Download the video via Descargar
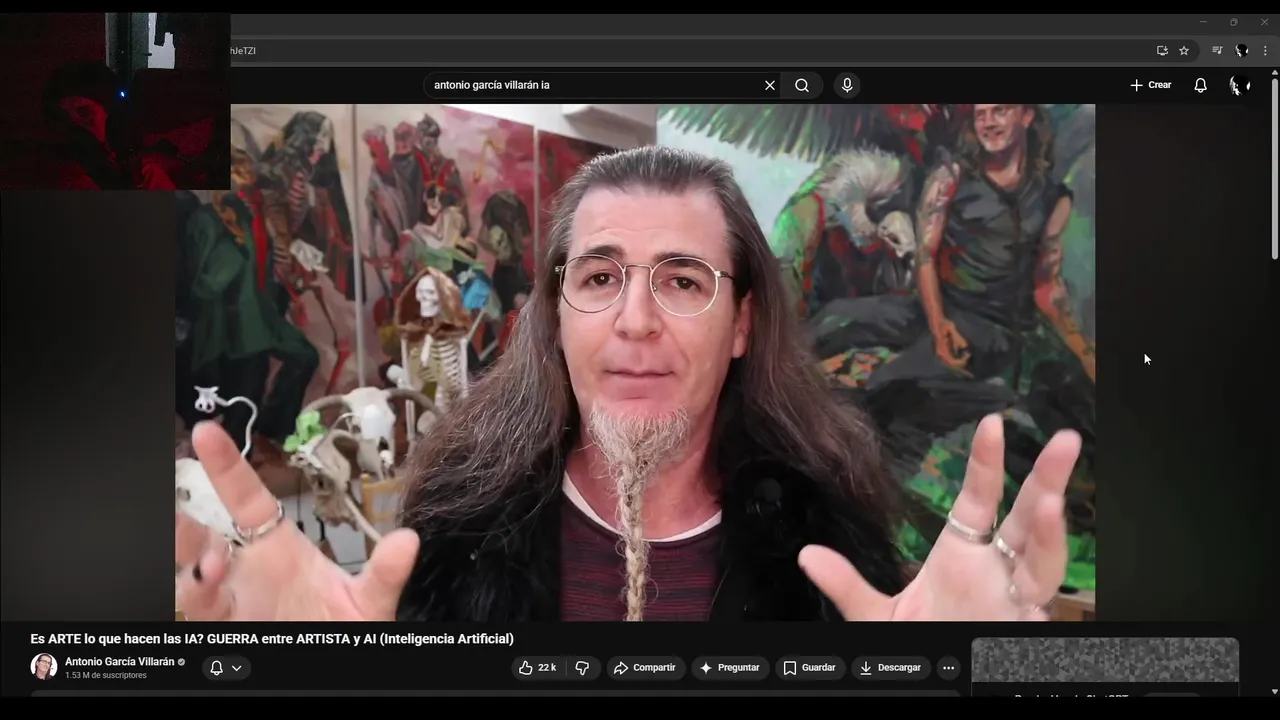 [890, 668]
